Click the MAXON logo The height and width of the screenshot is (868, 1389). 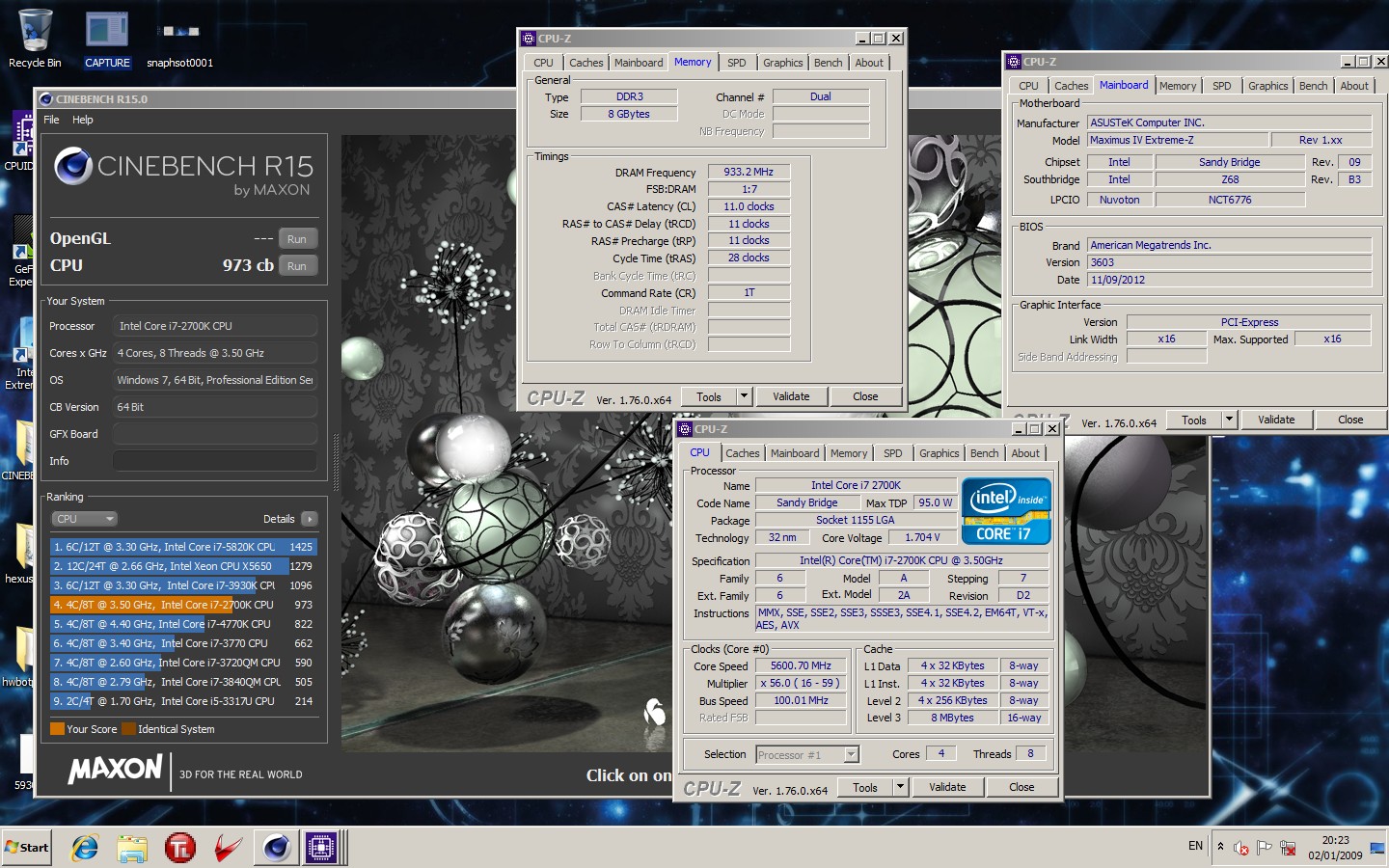click(x=115, y=769)
